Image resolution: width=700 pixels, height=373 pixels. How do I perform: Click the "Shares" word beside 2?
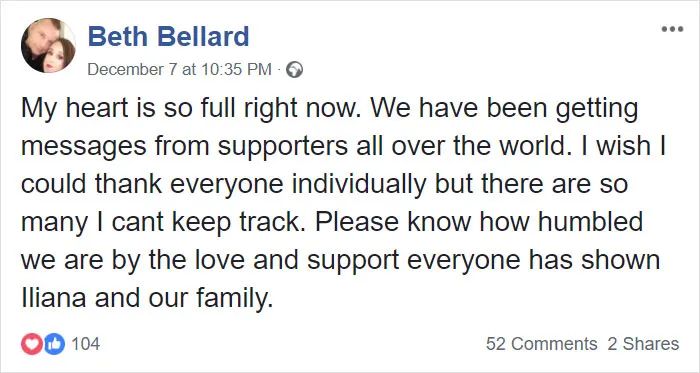coord(650,344)
